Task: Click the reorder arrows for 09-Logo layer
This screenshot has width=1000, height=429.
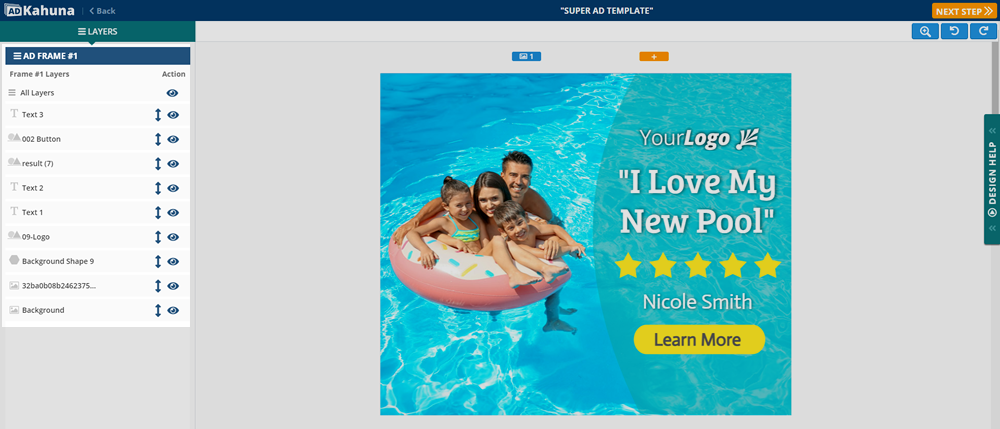Action: (158, 237)
